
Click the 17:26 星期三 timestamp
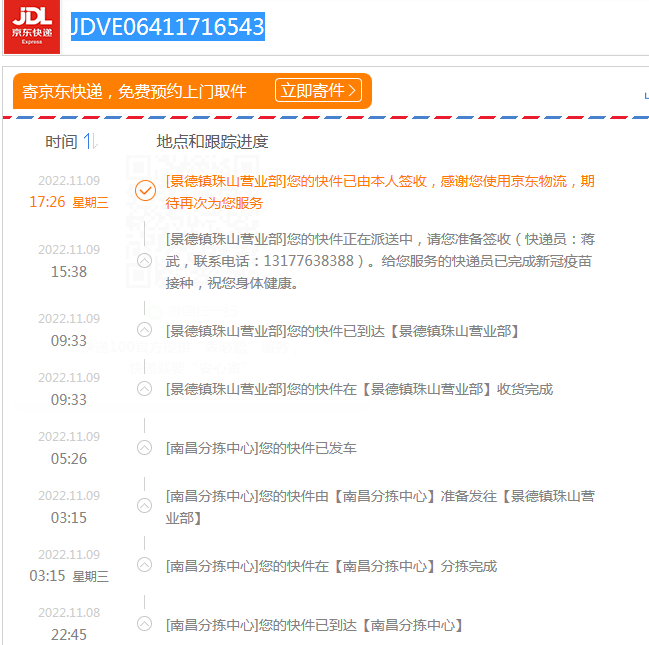coord(69,202)
